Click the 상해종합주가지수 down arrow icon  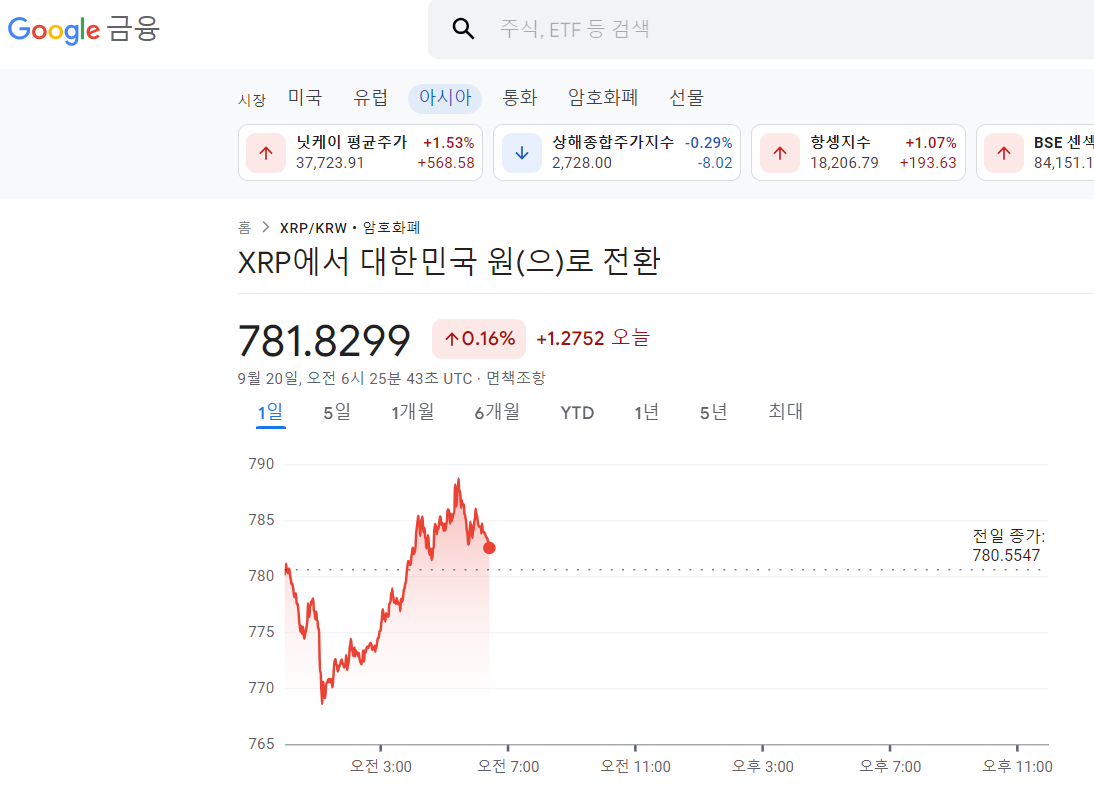pos(522,153)
